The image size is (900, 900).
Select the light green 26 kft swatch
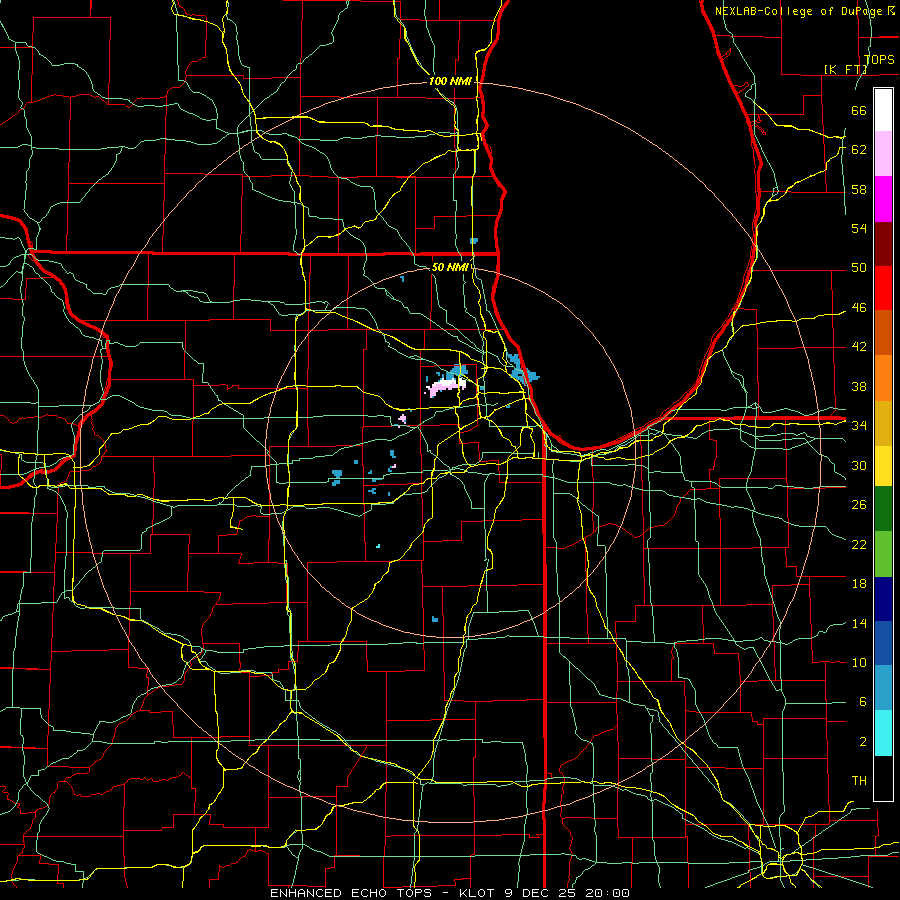[883, 554]
